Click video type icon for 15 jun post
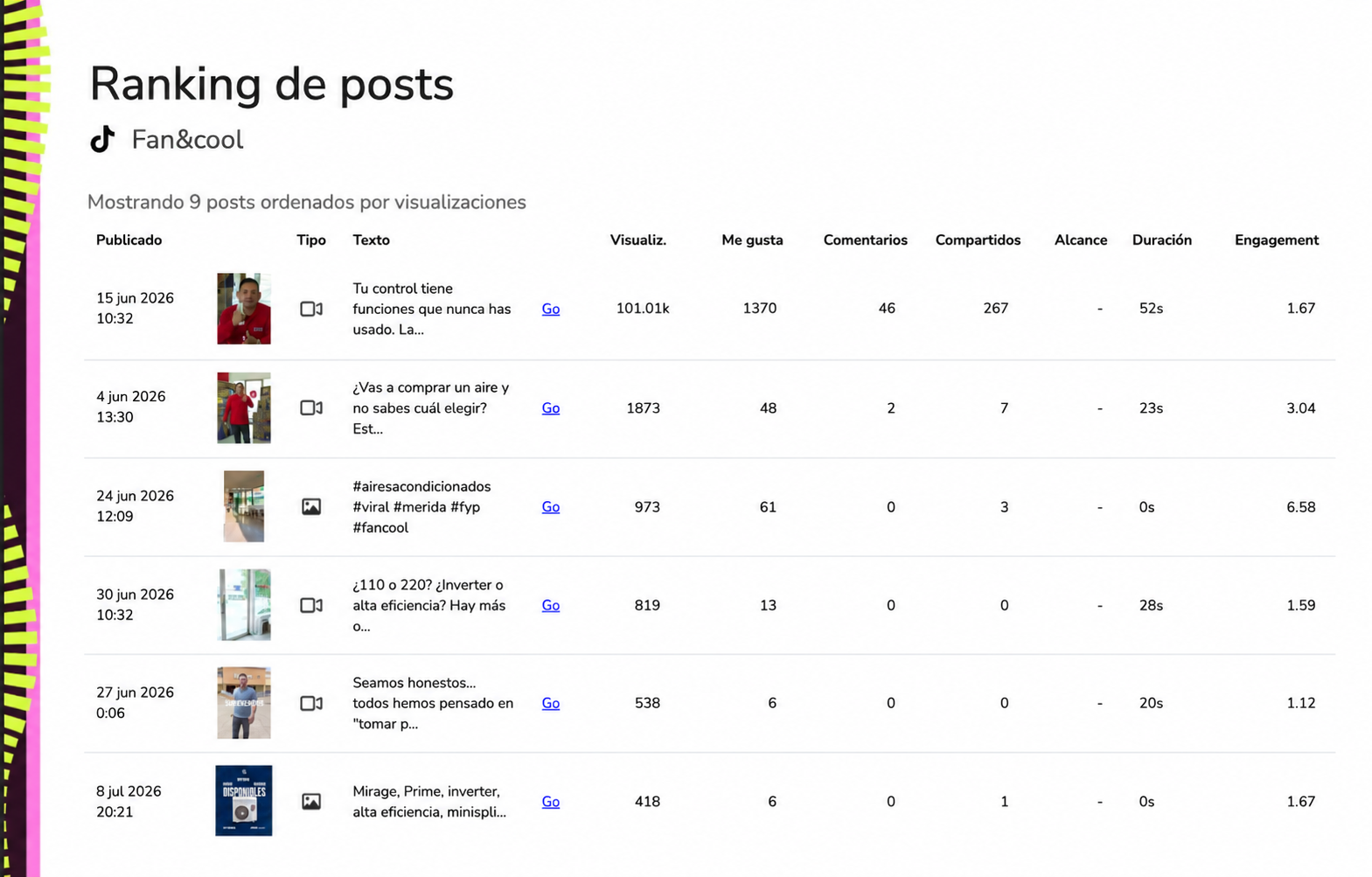Image resolution: width=1372 pixels, height=877 pixels. [x=311, y=309]
